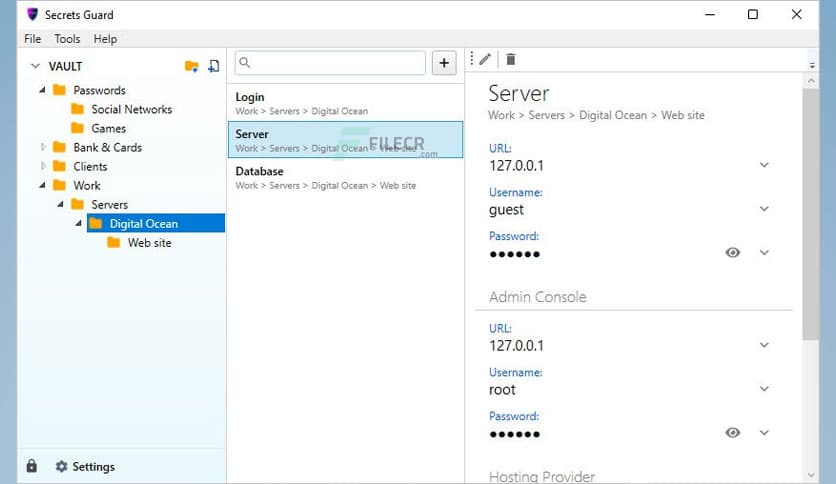Open the File menu
The image size is (836, 484).
point(33,39)
